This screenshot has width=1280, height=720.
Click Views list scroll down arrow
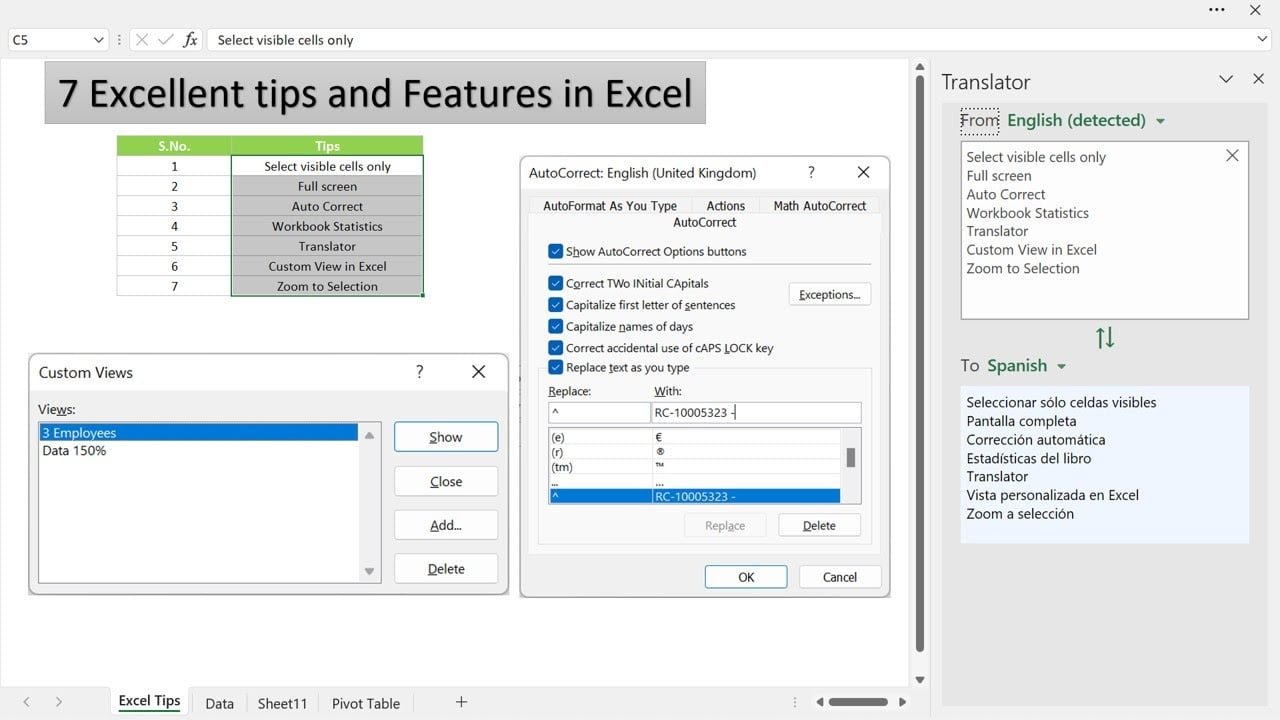[369, 571]
